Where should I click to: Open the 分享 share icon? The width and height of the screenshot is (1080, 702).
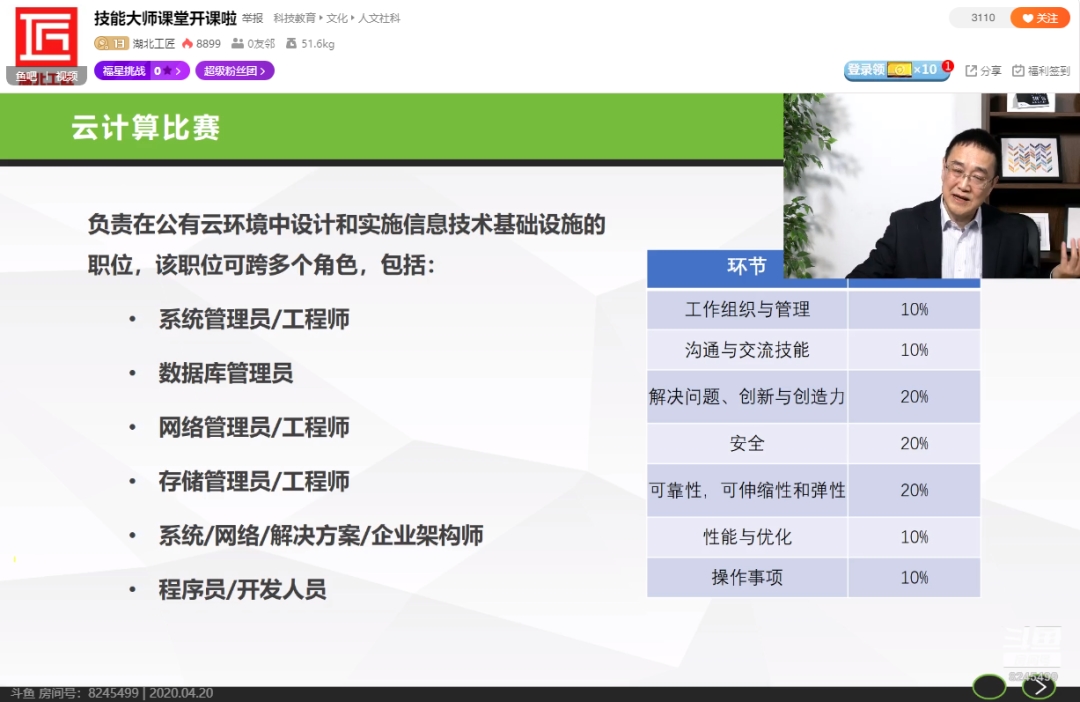pyautogui.click(x=983, y=71)
